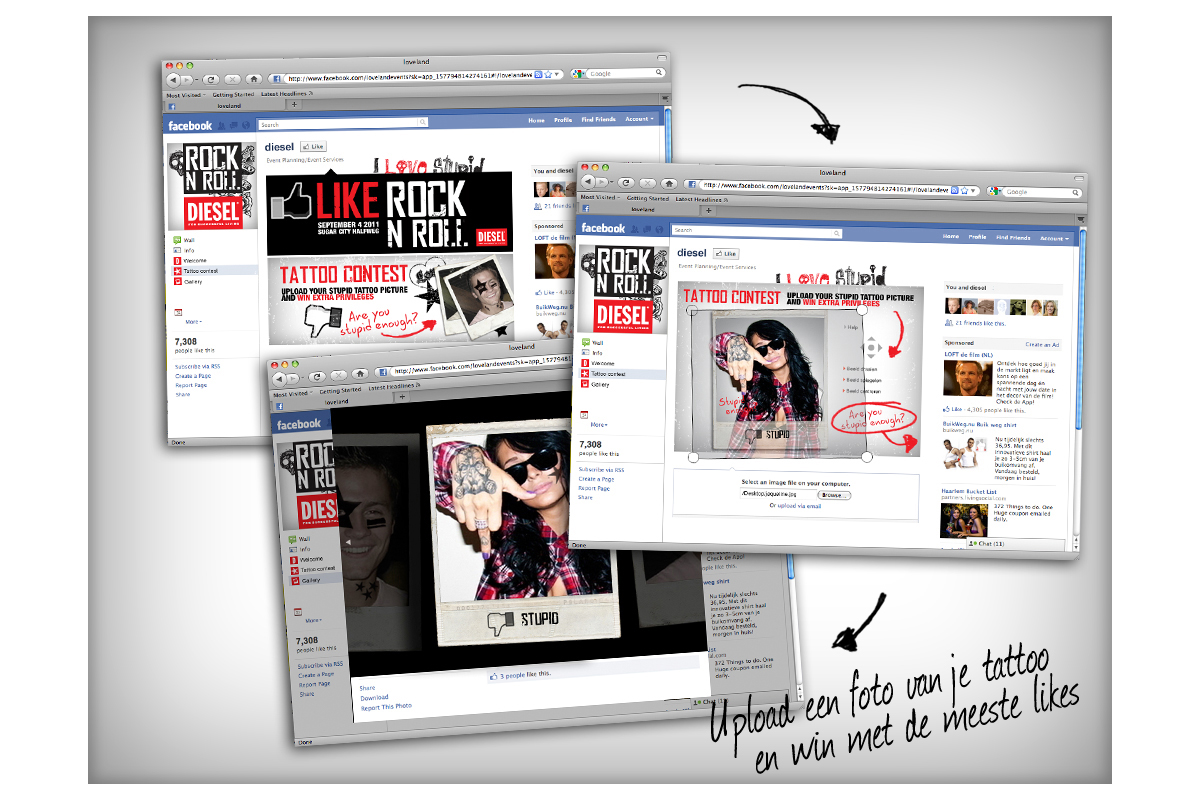1200x799 pixels.
Task: Click Back arrow in the top-left browser window
Action: point(173,78)
